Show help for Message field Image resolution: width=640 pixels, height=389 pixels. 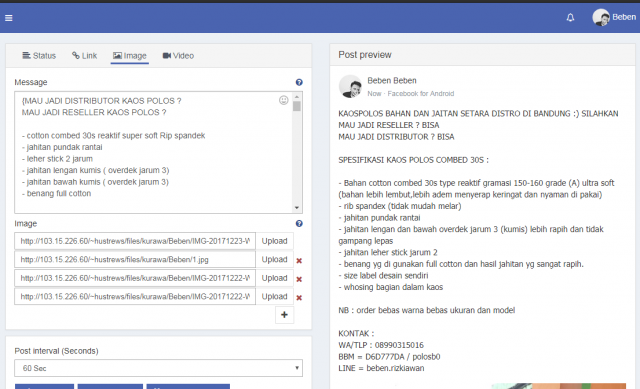pos(299,82)
